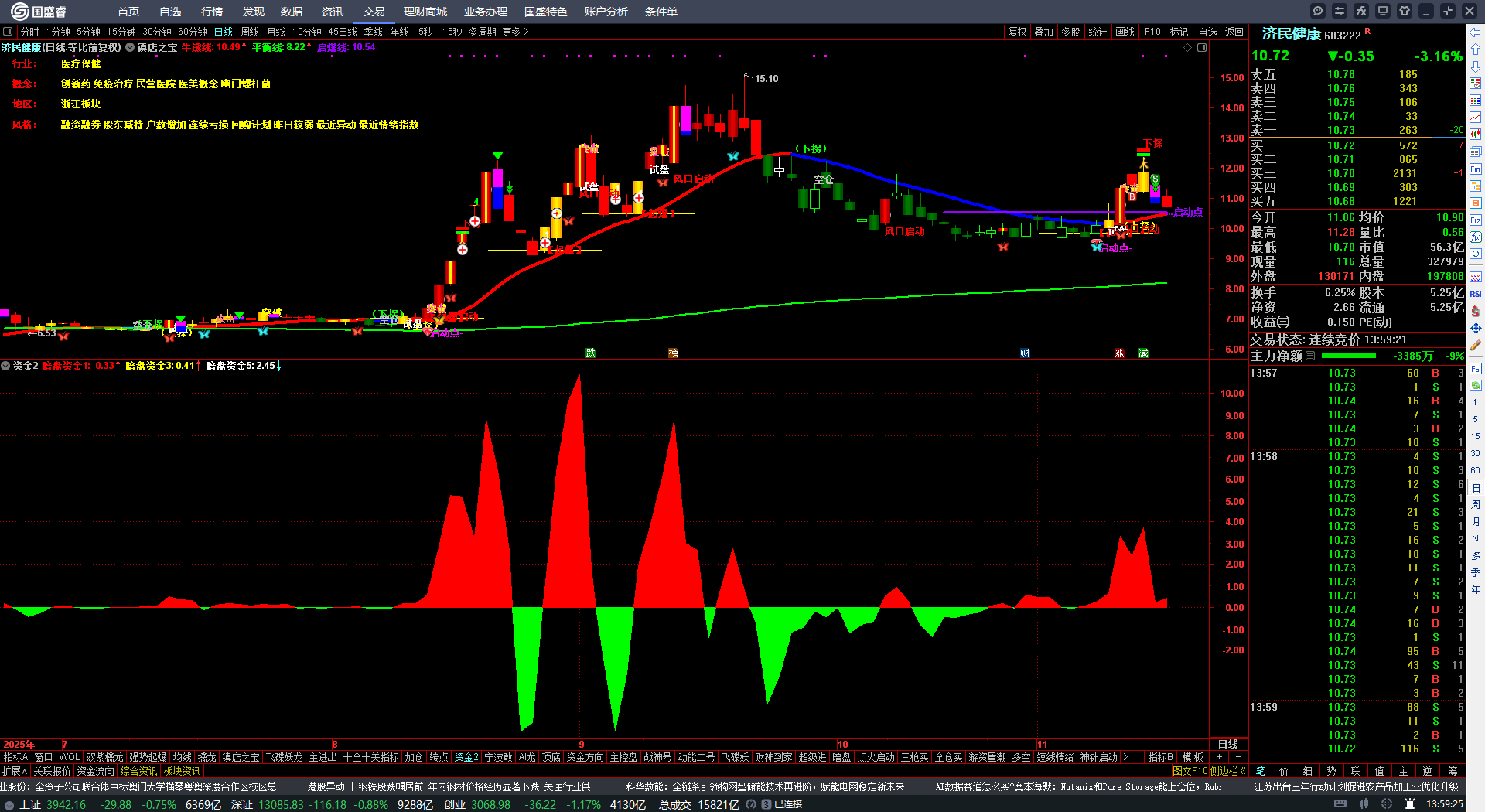Click the panel layout icon beside 分时
1485x812 pixels.
coord(8,32)
